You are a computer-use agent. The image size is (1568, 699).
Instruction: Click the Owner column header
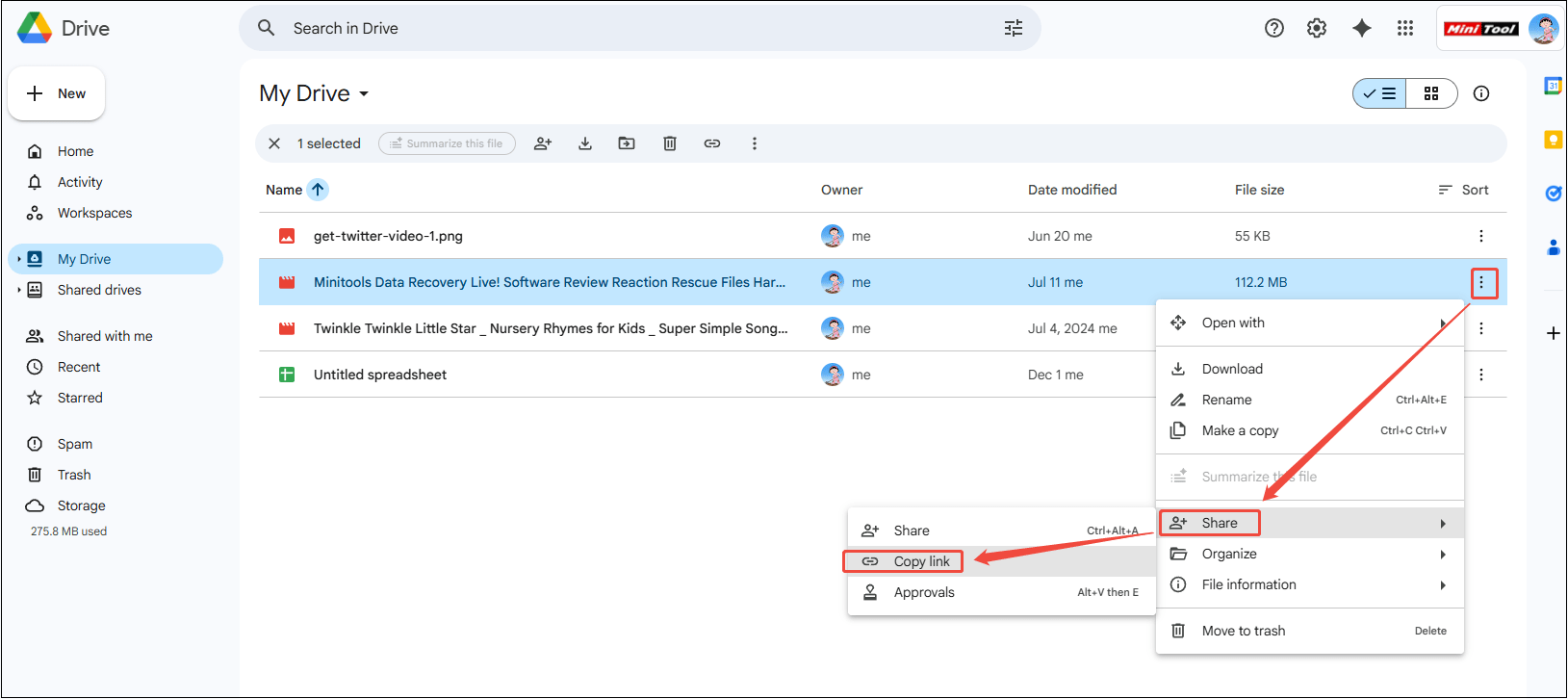tap(842, 190)
